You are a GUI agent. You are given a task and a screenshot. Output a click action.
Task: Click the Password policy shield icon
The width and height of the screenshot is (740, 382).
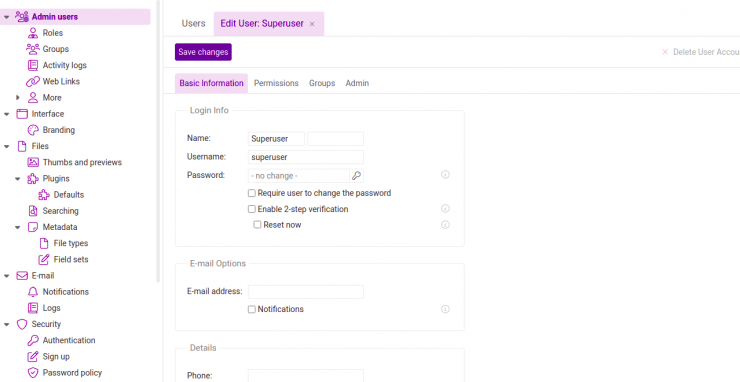[x=33, y=373]
